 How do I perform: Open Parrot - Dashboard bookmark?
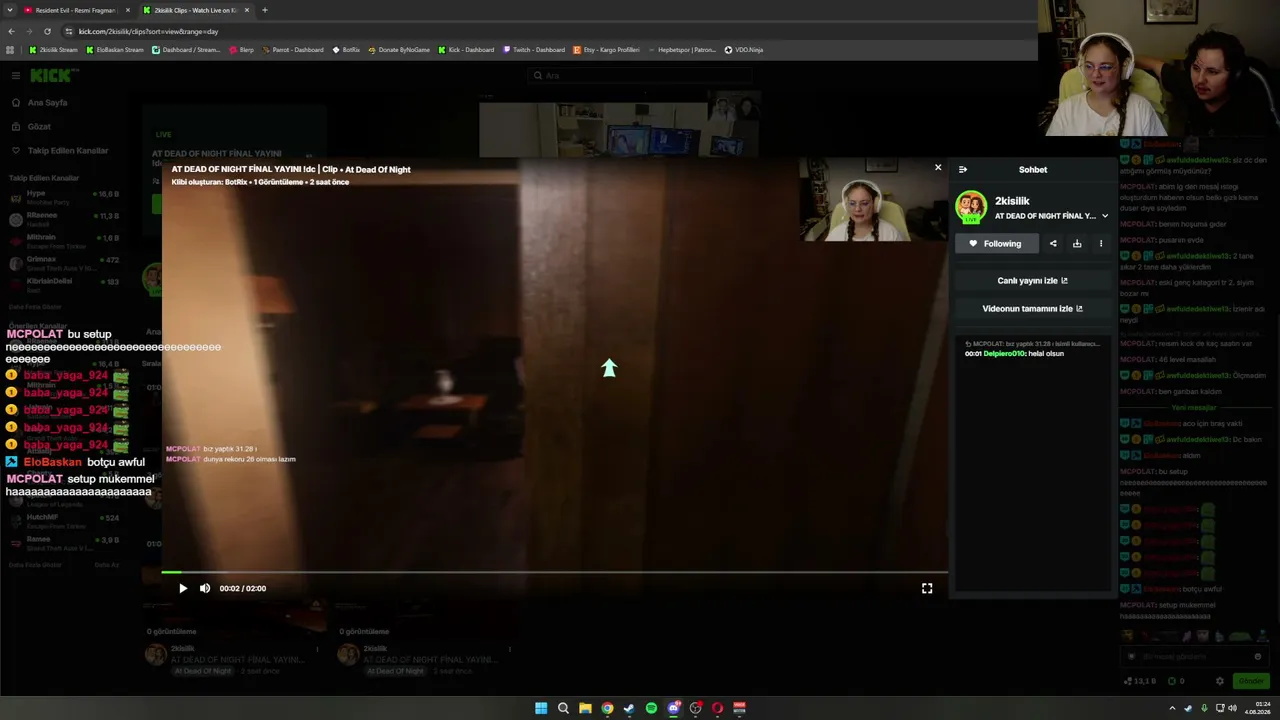293,50
